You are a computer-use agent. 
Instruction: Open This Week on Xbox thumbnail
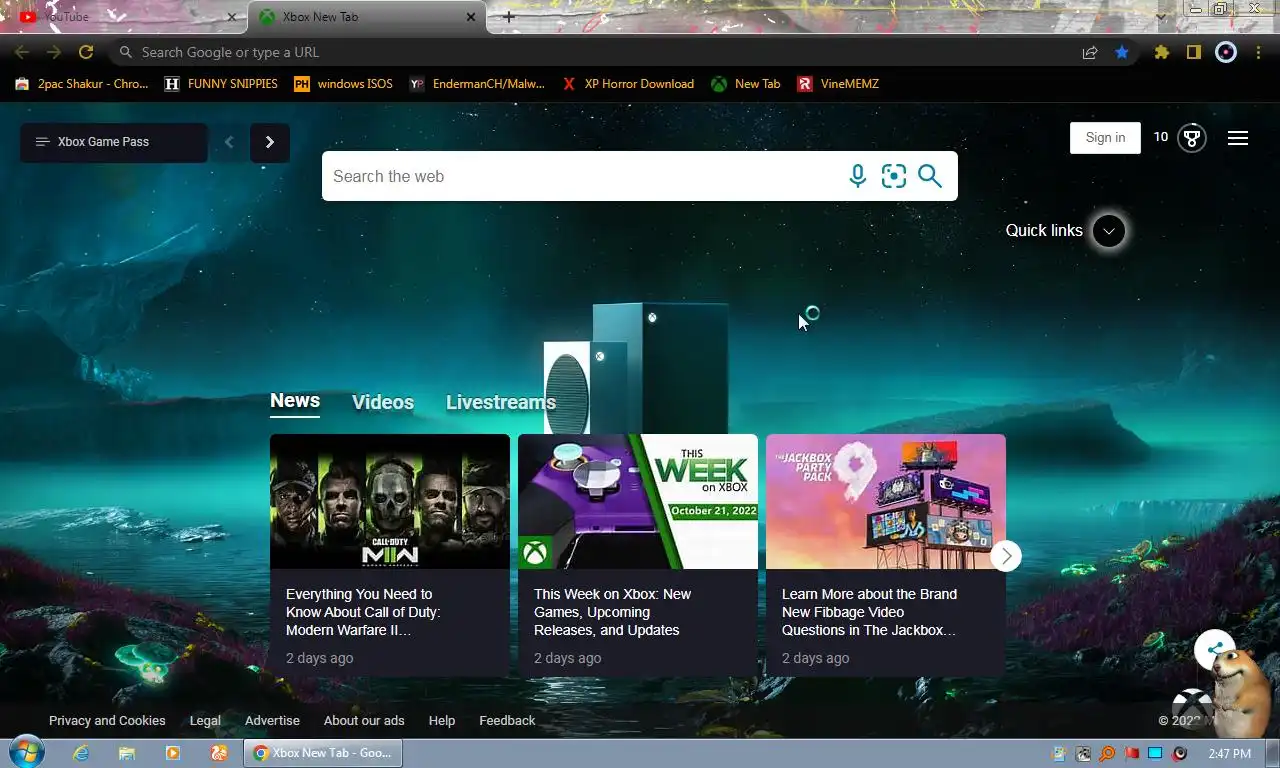point(638,501)
